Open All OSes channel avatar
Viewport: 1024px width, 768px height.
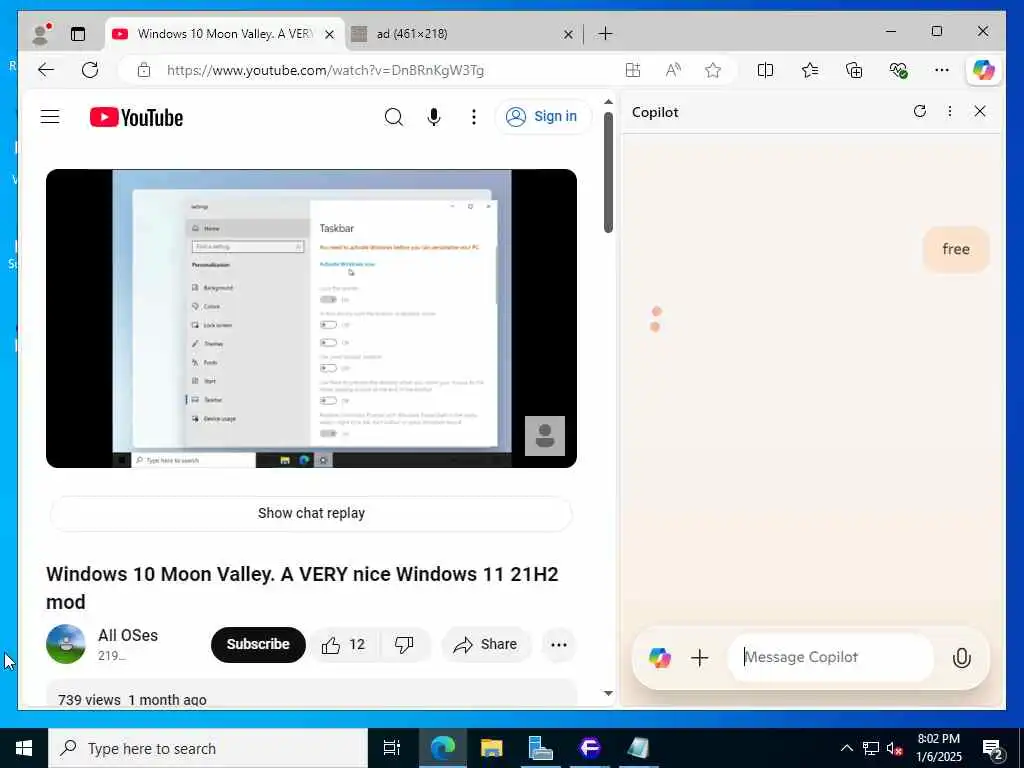(x=66, y=644)
